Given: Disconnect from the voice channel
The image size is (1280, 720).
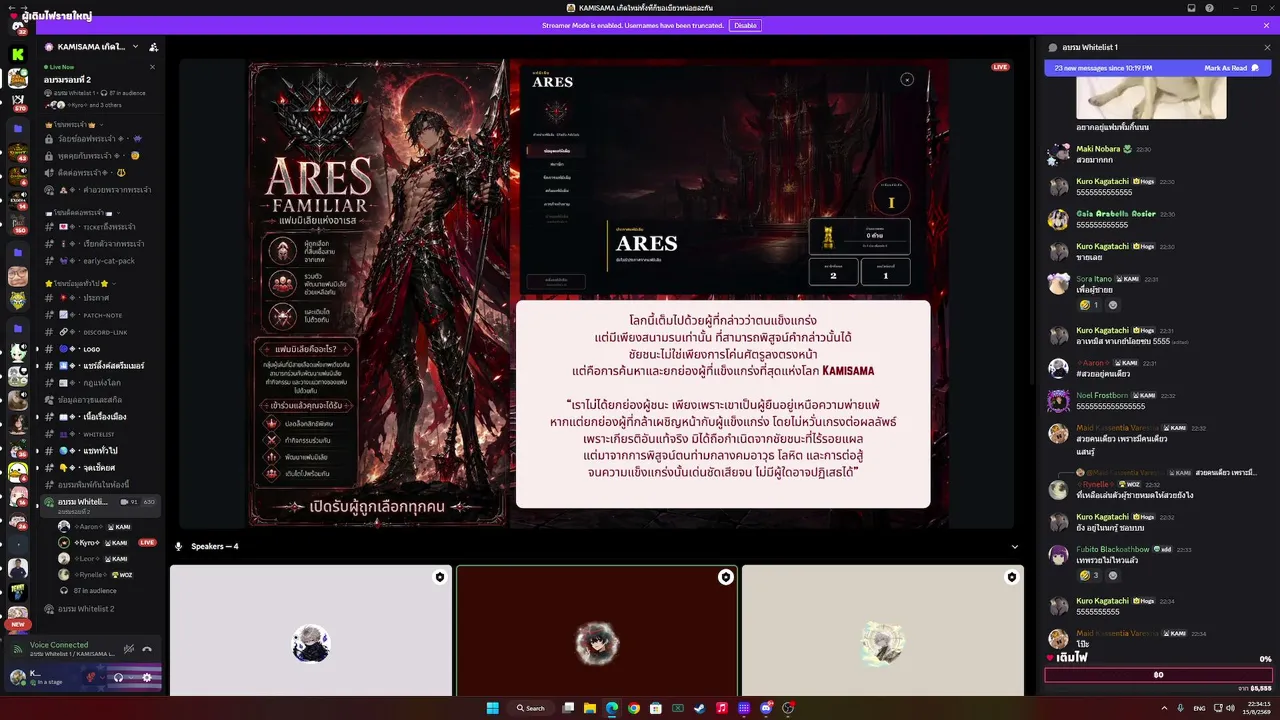Looking at the screenshot, I should tap(147, 649).
